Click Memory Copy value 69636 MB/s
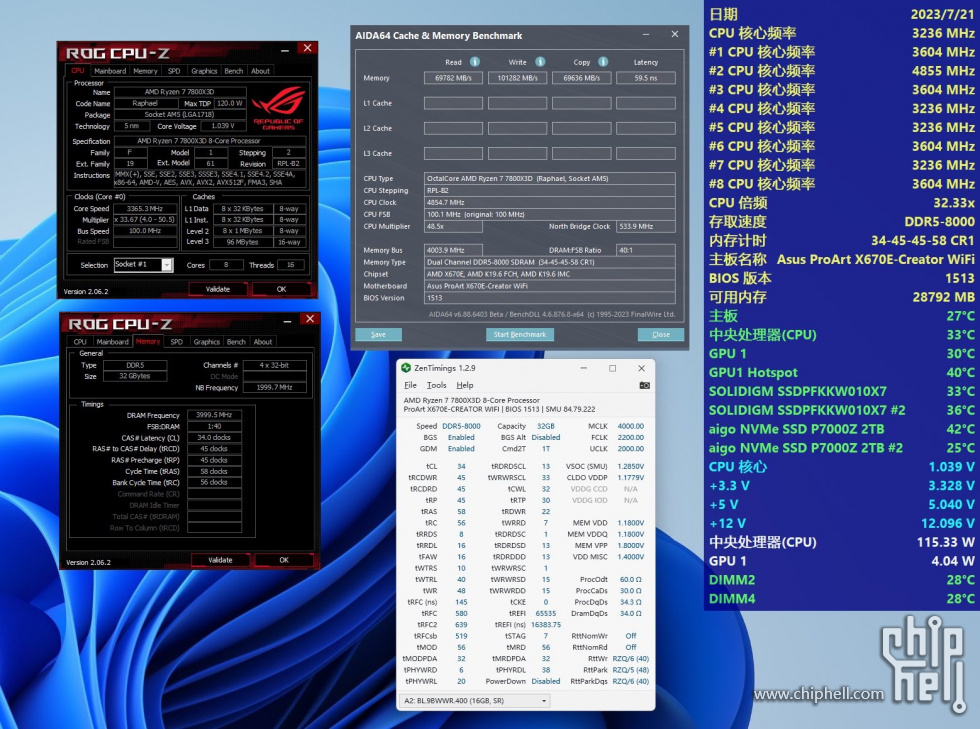The height and width of the screenshot is (729, 980). [581, 78]
